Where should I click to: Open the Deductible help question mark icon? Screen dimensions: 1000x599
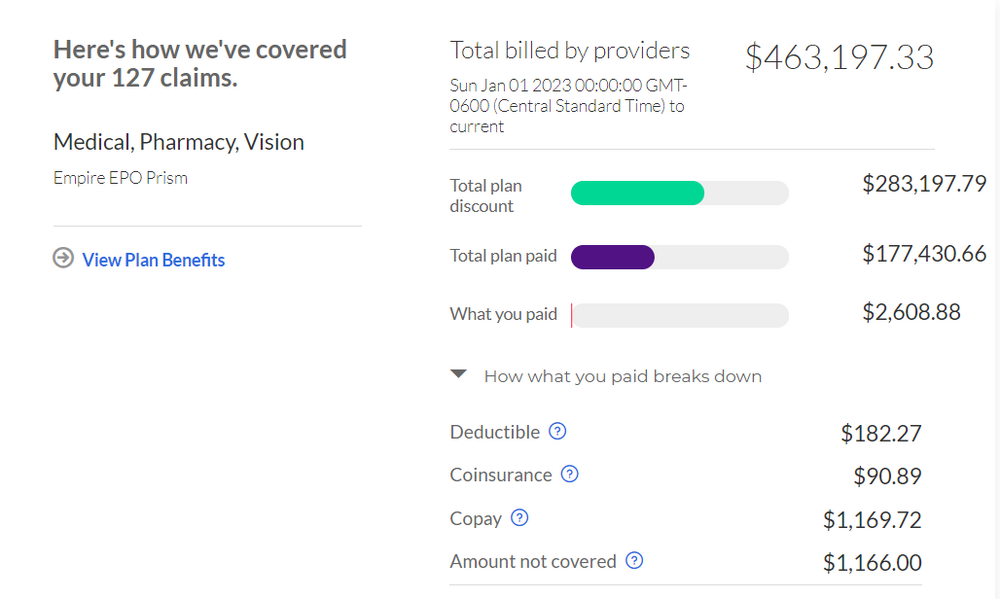tap(558, 432)
